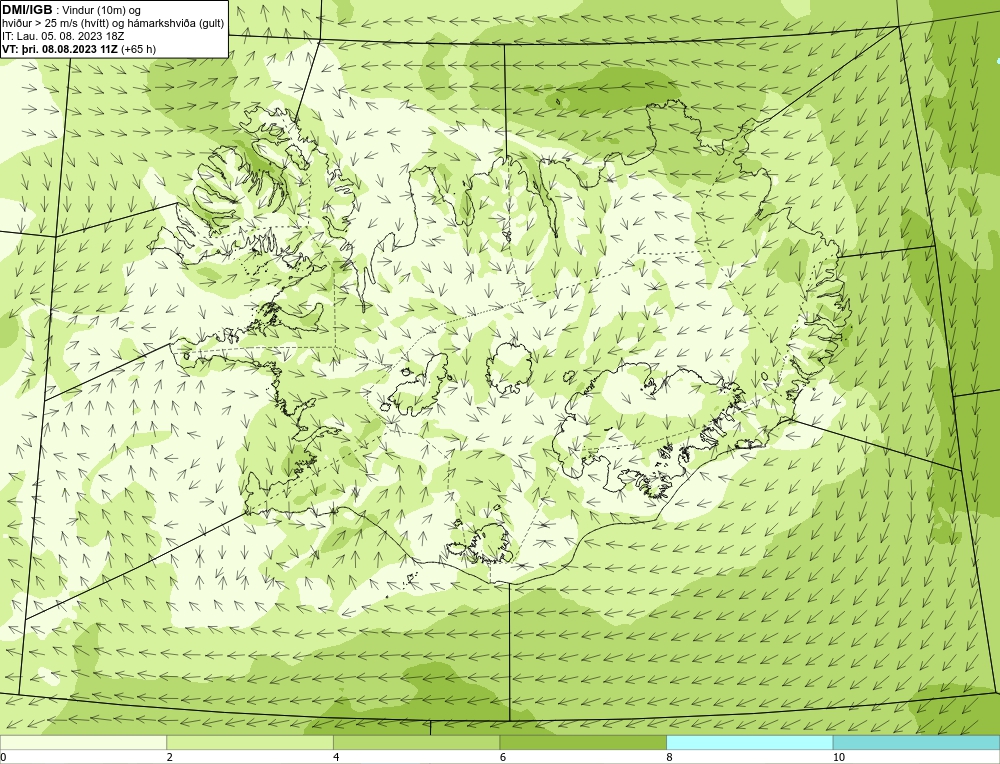Click the legend scale value '8'

[x=669, y=757]
